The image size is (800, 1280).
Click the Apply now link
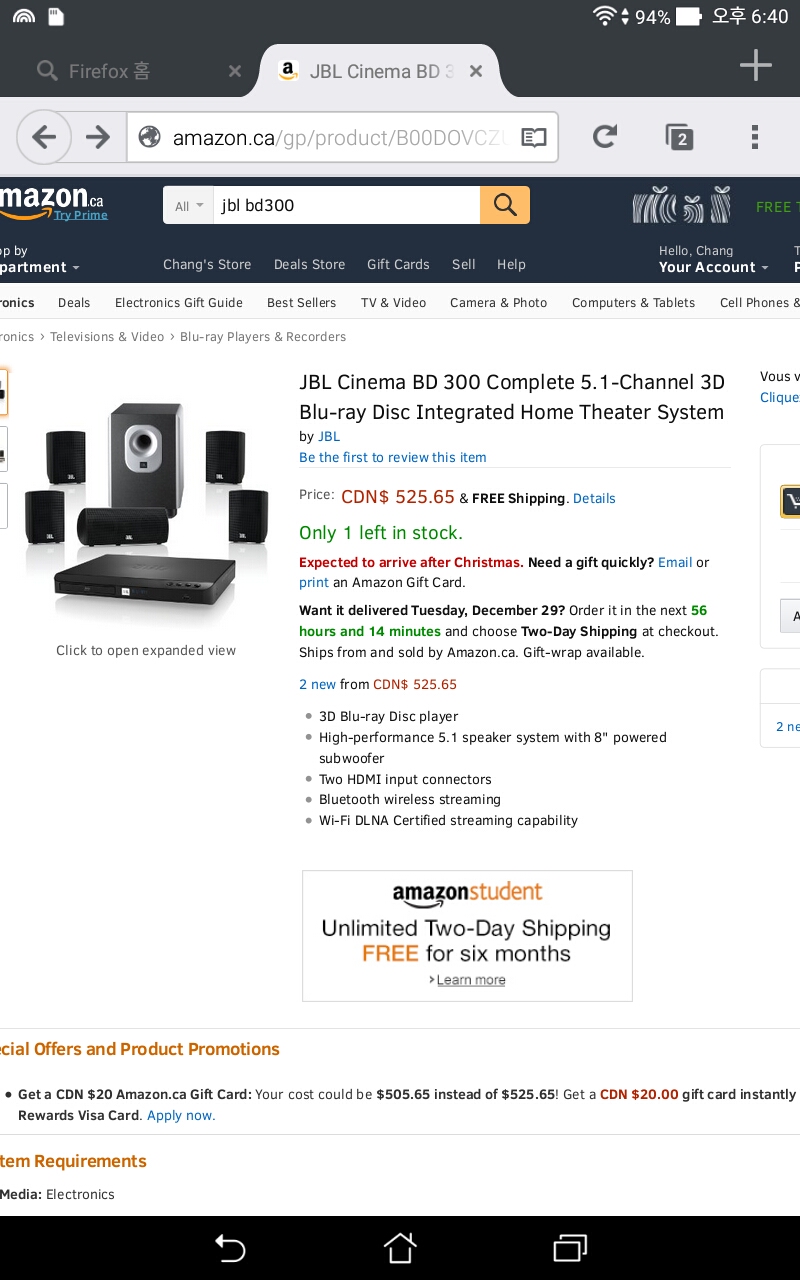click(181, 1115)
